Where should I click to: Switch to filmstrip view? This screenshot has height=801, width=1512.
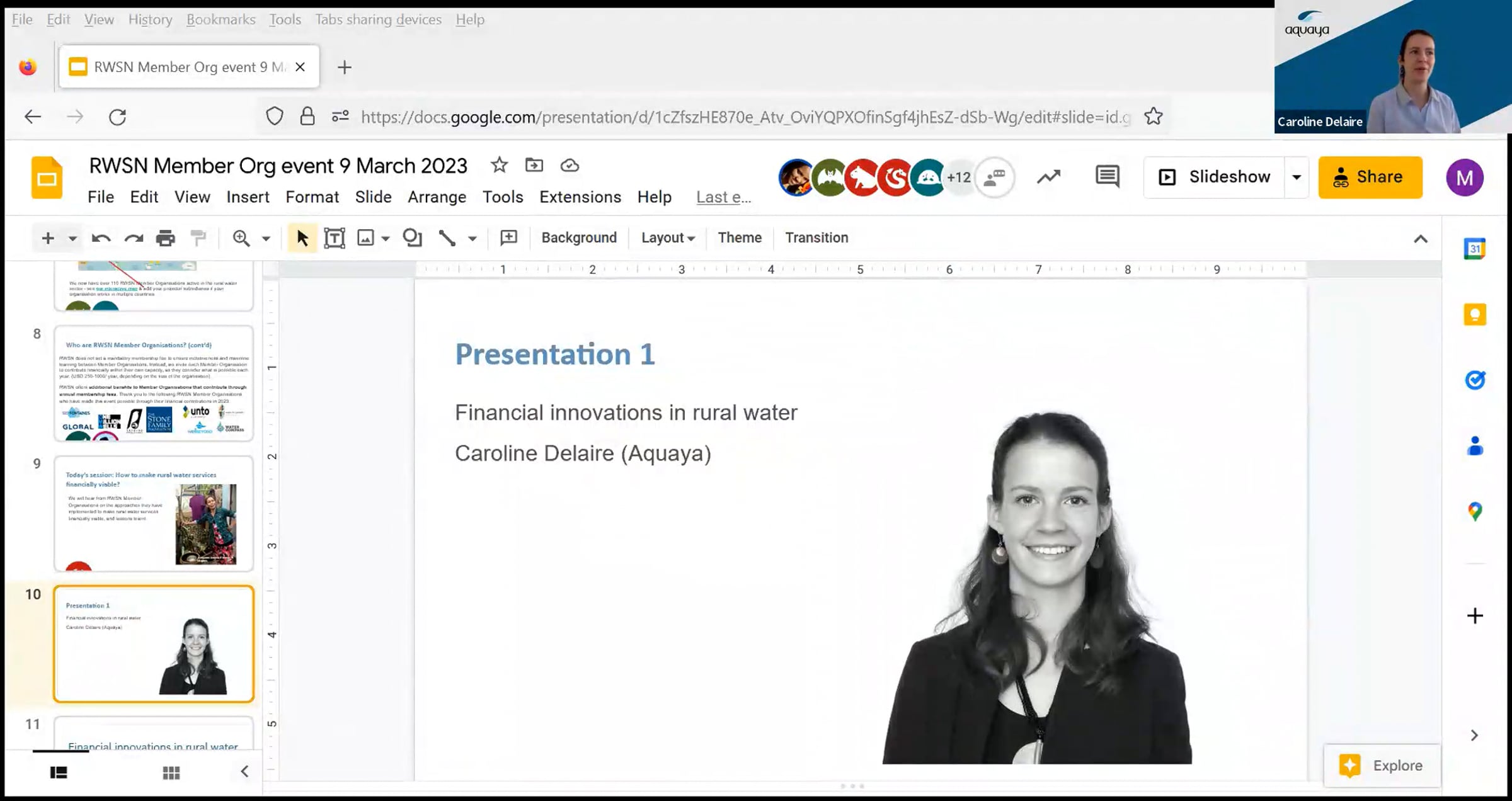pos(59,772)
